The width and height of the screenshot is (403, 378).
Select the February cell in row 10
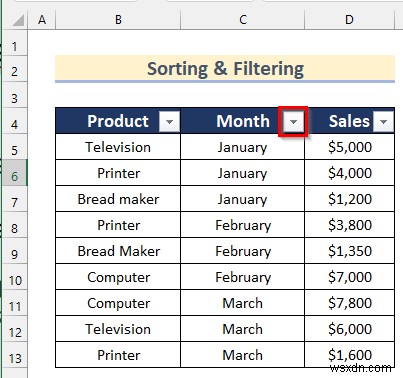243,277
